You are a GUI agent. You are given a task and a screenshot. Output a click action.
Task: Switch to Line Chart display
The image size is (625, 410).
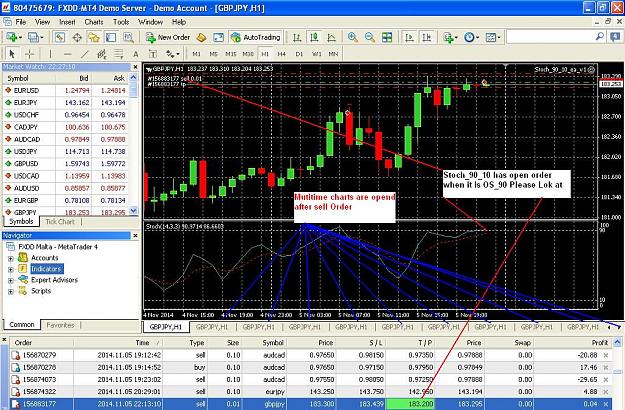coord(331,37)
